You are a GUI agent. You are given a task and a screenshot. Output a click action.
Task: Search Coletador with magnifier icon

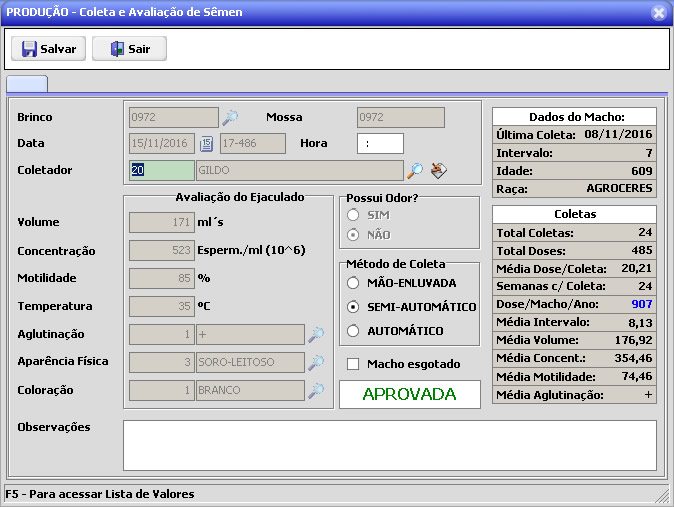pos(415,170)
